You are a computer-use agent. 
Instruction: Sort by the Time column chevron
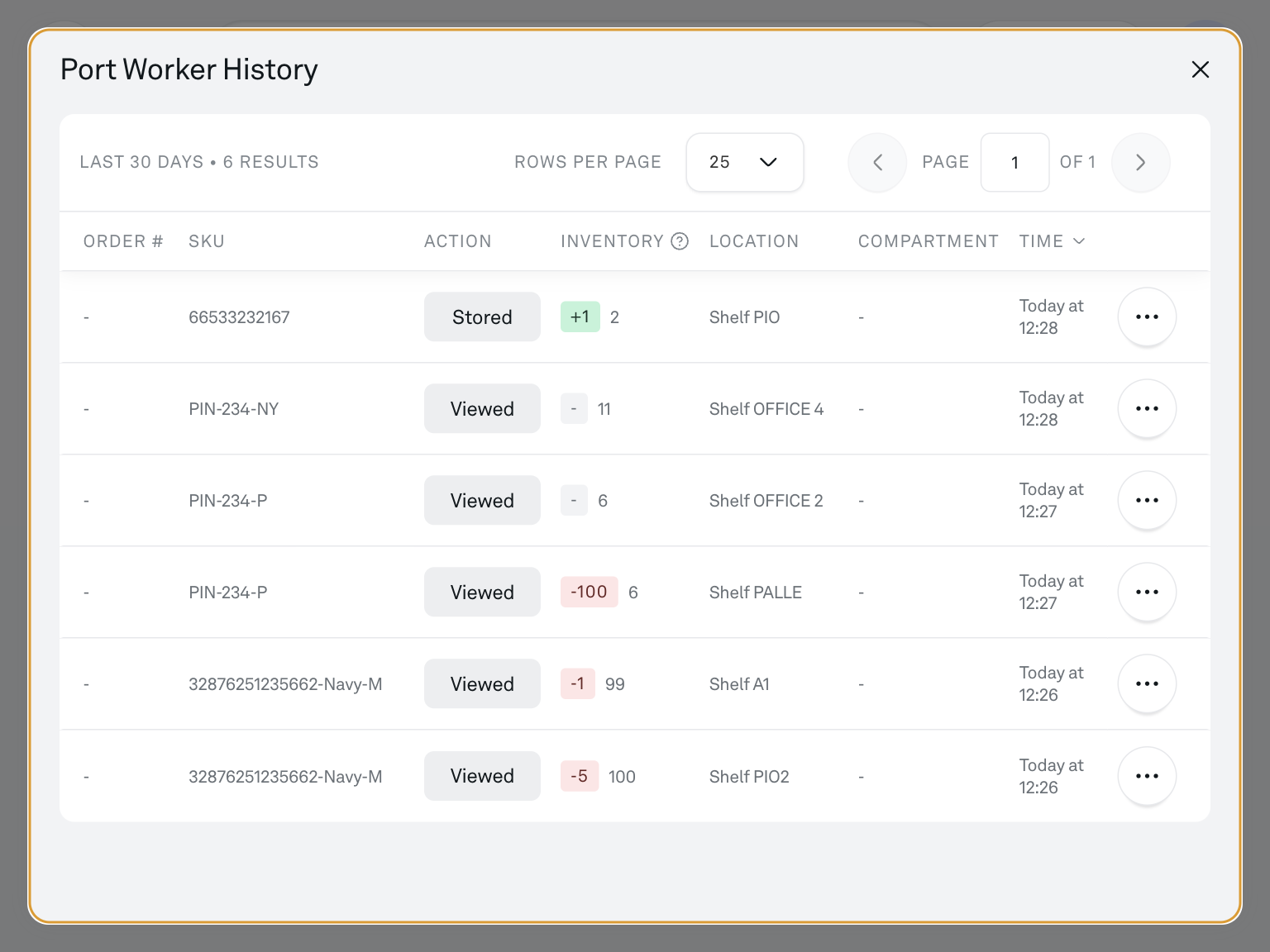pyautogui.click(x=1079, y=241)
